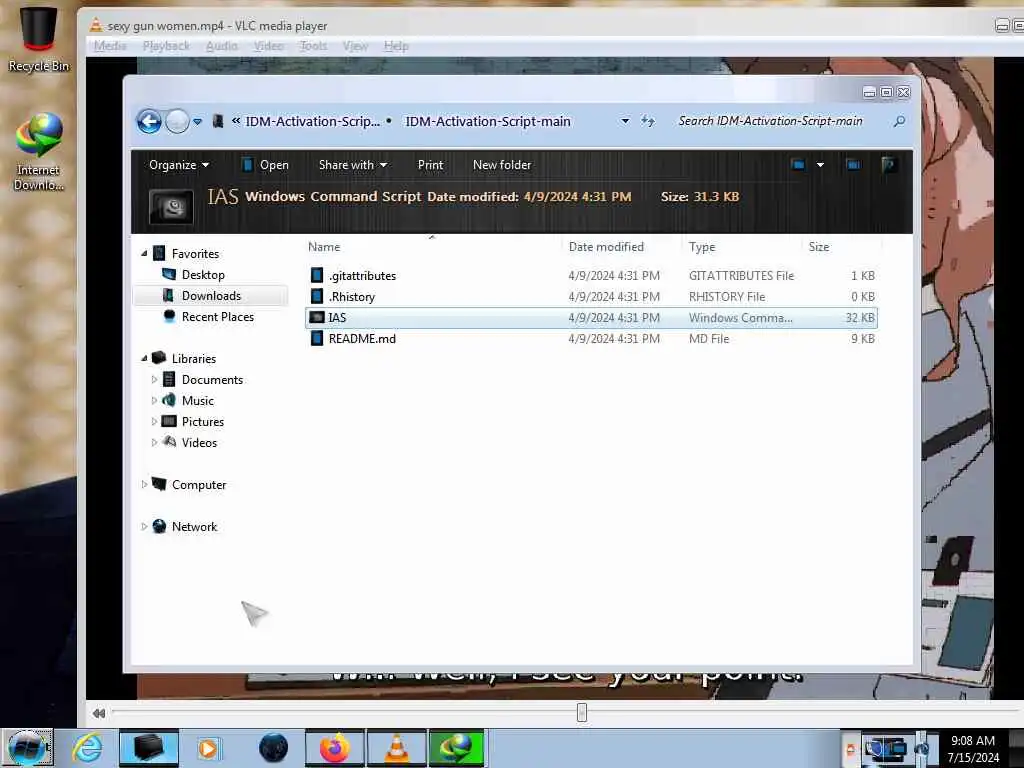Open VLC Playback menu

[166, 46]
